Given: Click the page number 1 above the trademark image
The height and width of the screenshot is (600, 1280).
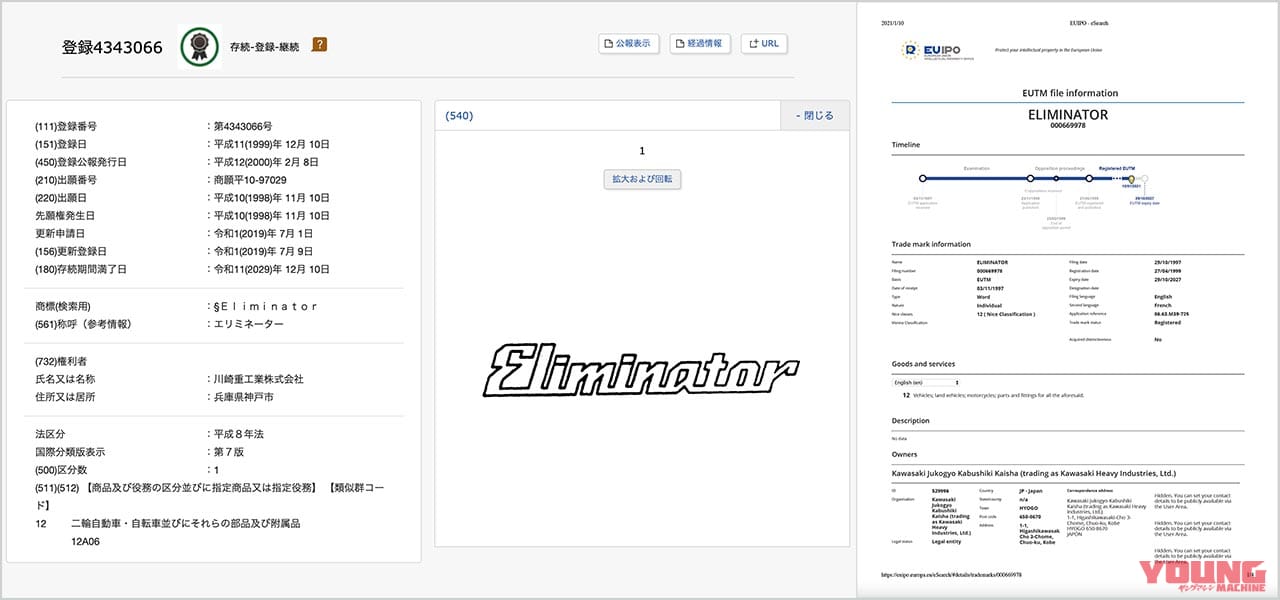Looking at the screenshot, I should 641,150.
